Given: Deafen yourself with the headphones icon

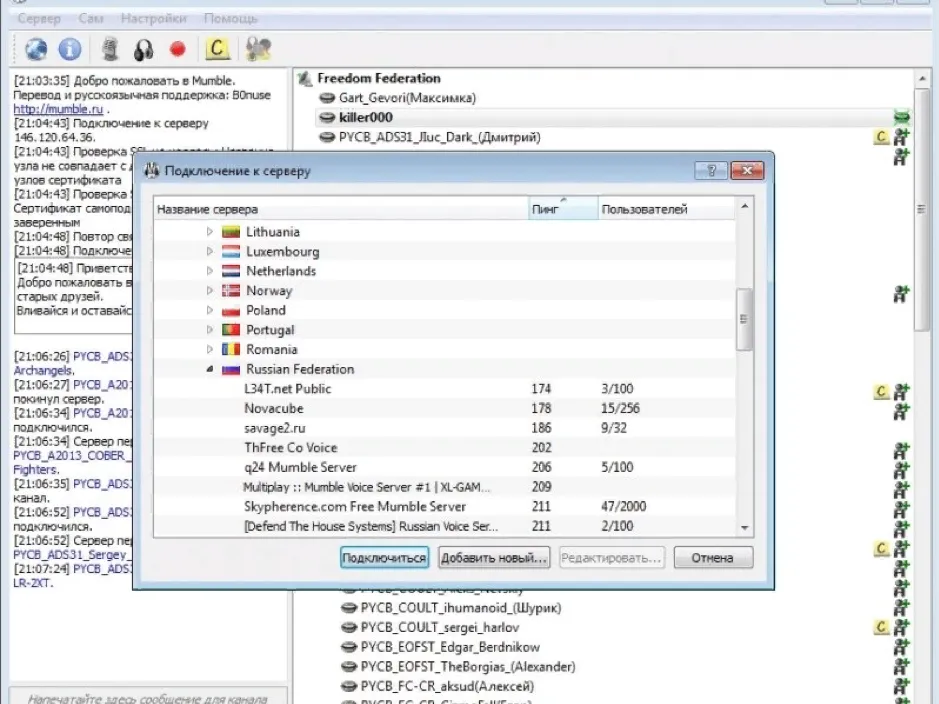Looking at the screenshot, I should pos(144,50).
